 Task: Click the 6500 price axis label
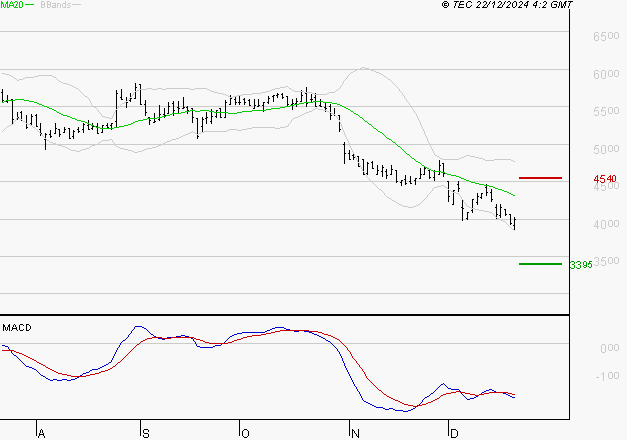tap(606, 36)
